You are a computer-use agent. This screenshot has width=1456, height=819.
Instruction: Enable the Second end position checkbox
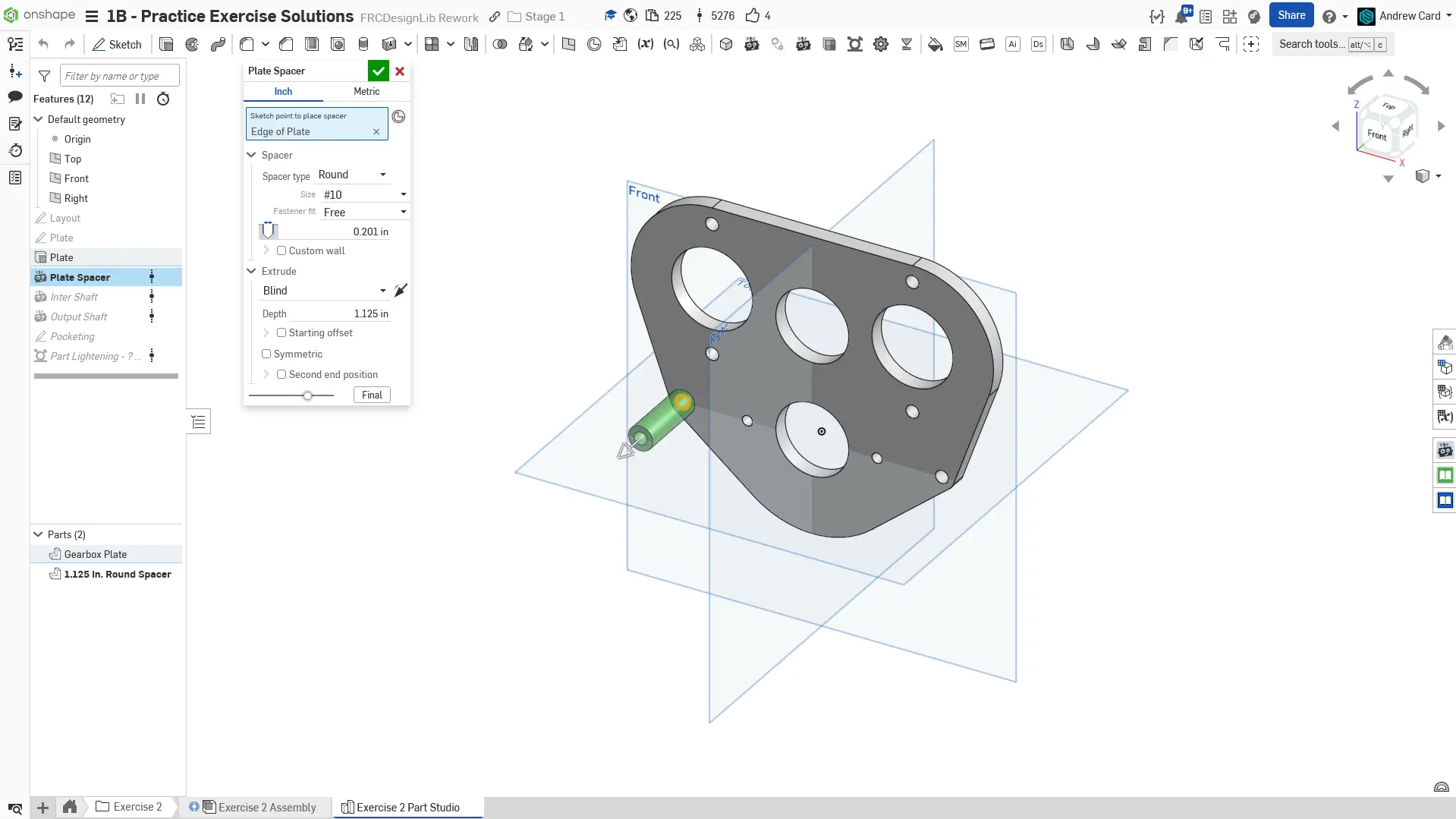(281, 374)
